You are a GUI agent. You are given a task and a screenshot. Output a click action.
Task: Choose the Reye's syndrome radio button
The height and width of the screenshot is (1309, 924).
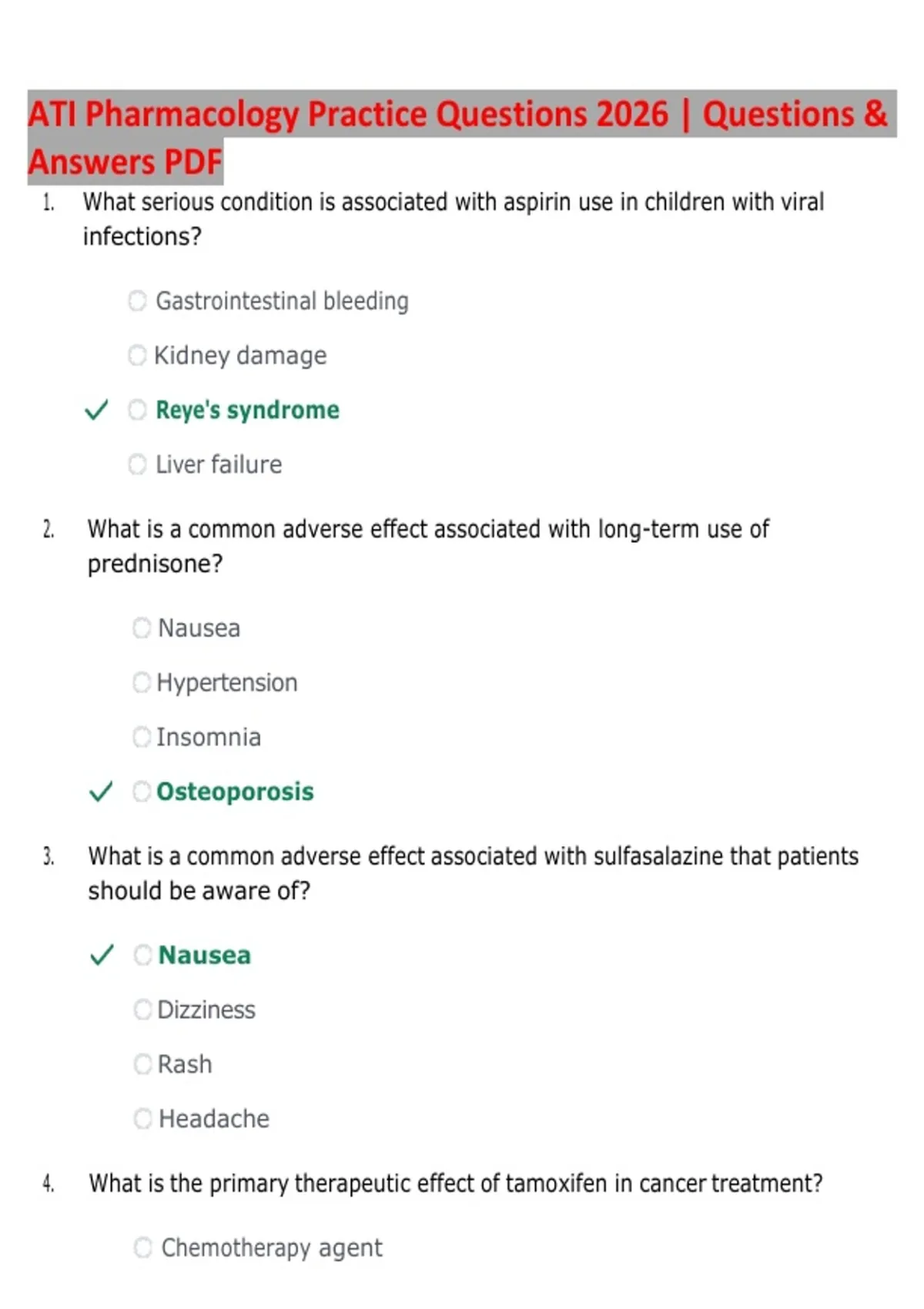(137, 410)
